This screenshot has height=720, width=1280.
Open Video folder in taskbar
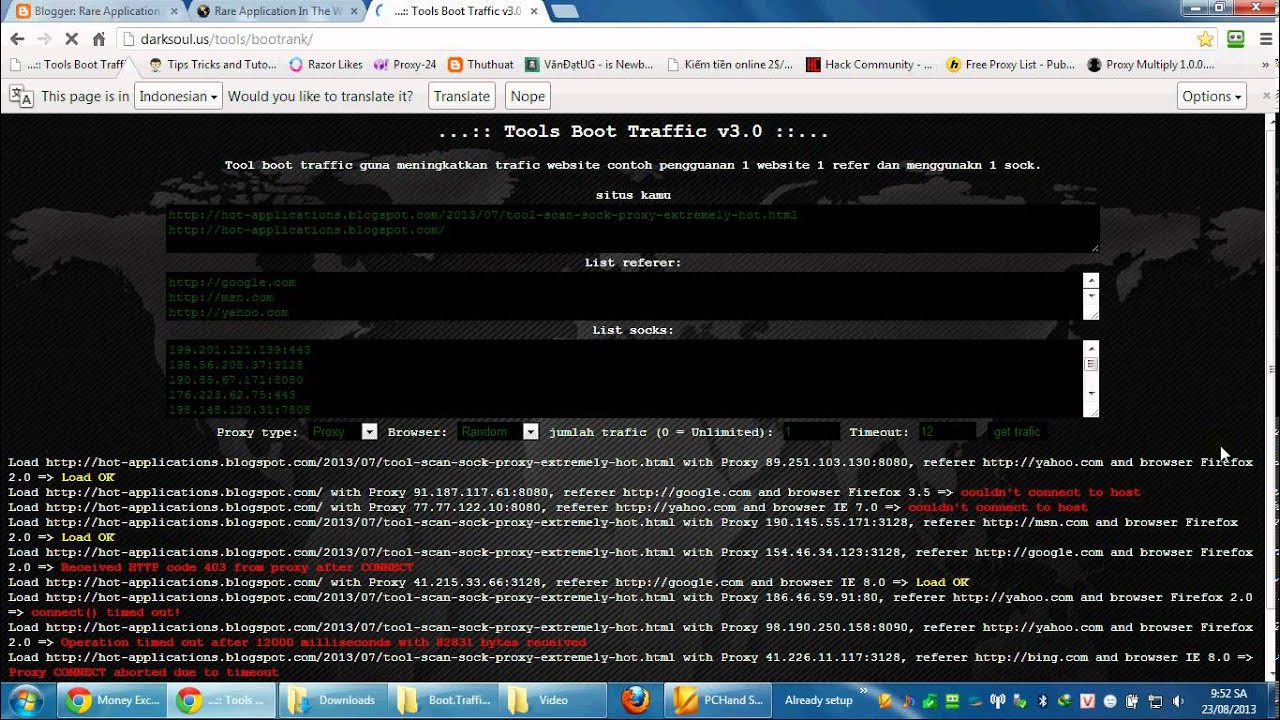pyautogui.click(x=552, y=700)
